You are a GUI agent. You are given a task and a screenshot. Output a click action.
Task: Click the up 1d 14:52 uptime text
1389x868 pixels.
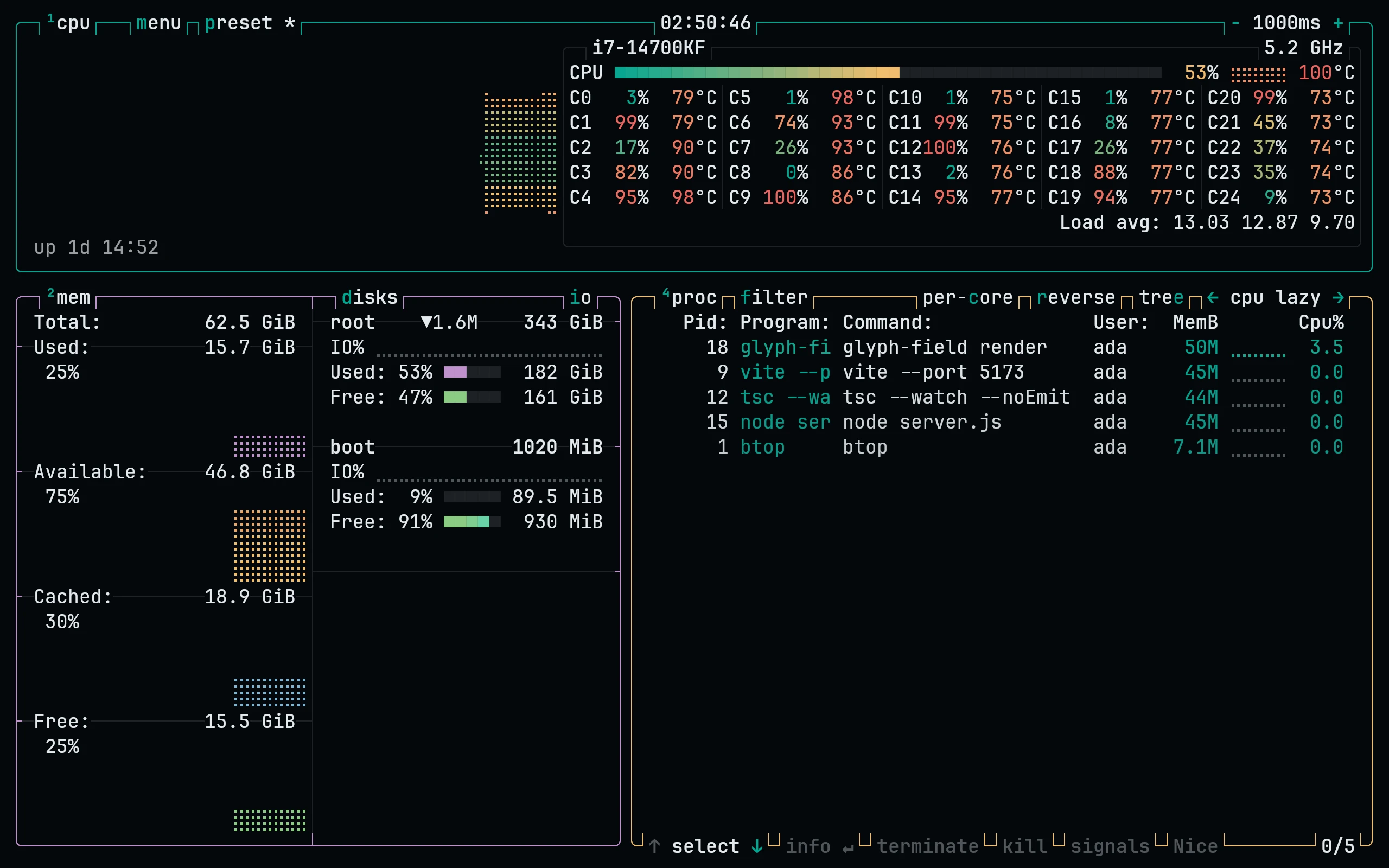97,247
